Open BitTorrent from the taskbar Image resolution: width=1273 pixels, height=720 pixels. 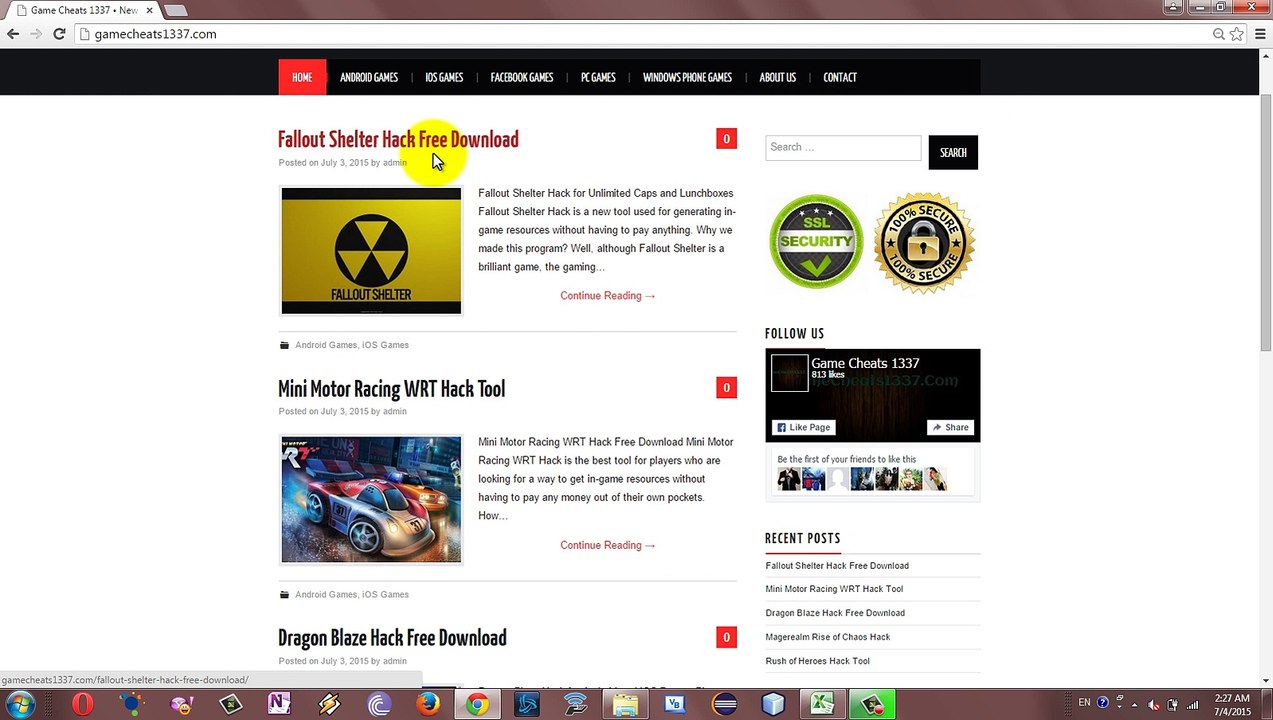379,705
